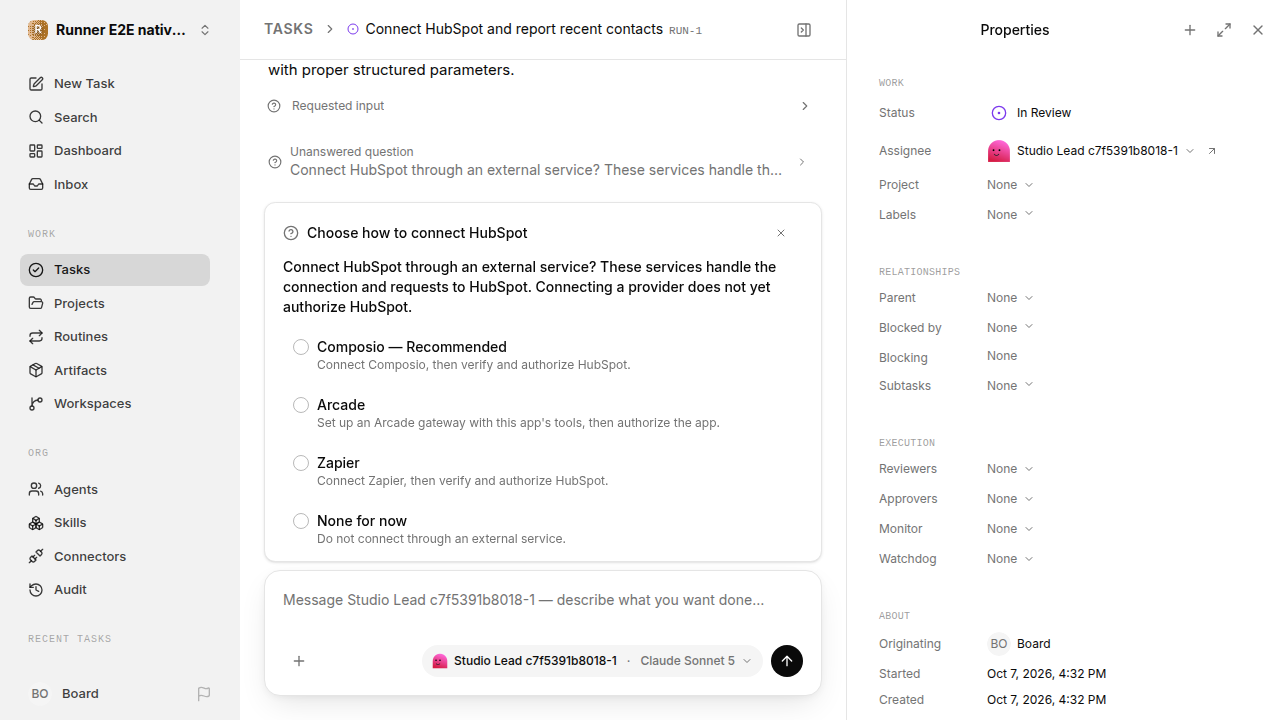Click the plus attachment icon in message box
This screenshot has height=720, width=1280.
point(299,661)
